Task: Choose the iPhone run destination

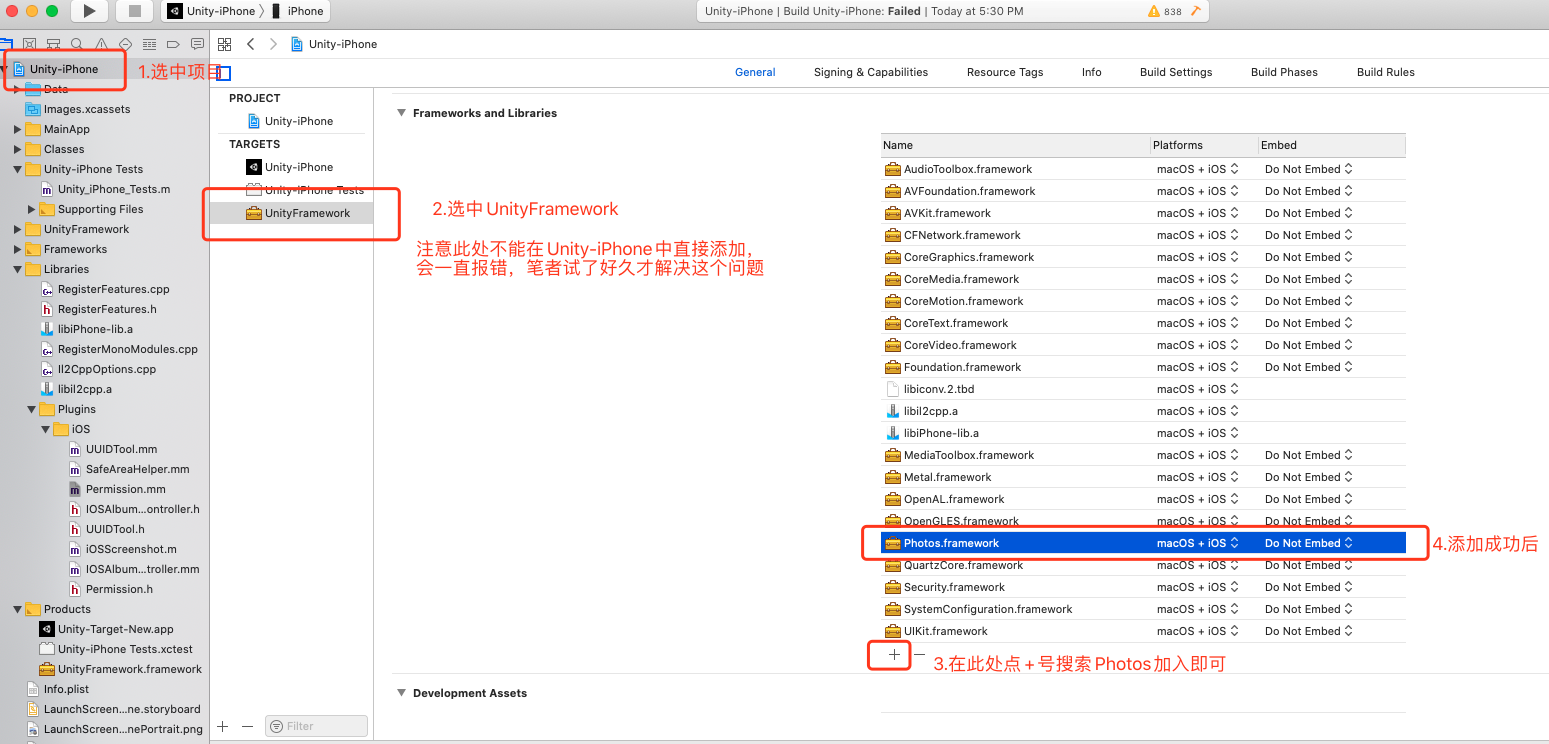Action: [x=297, y=11]
